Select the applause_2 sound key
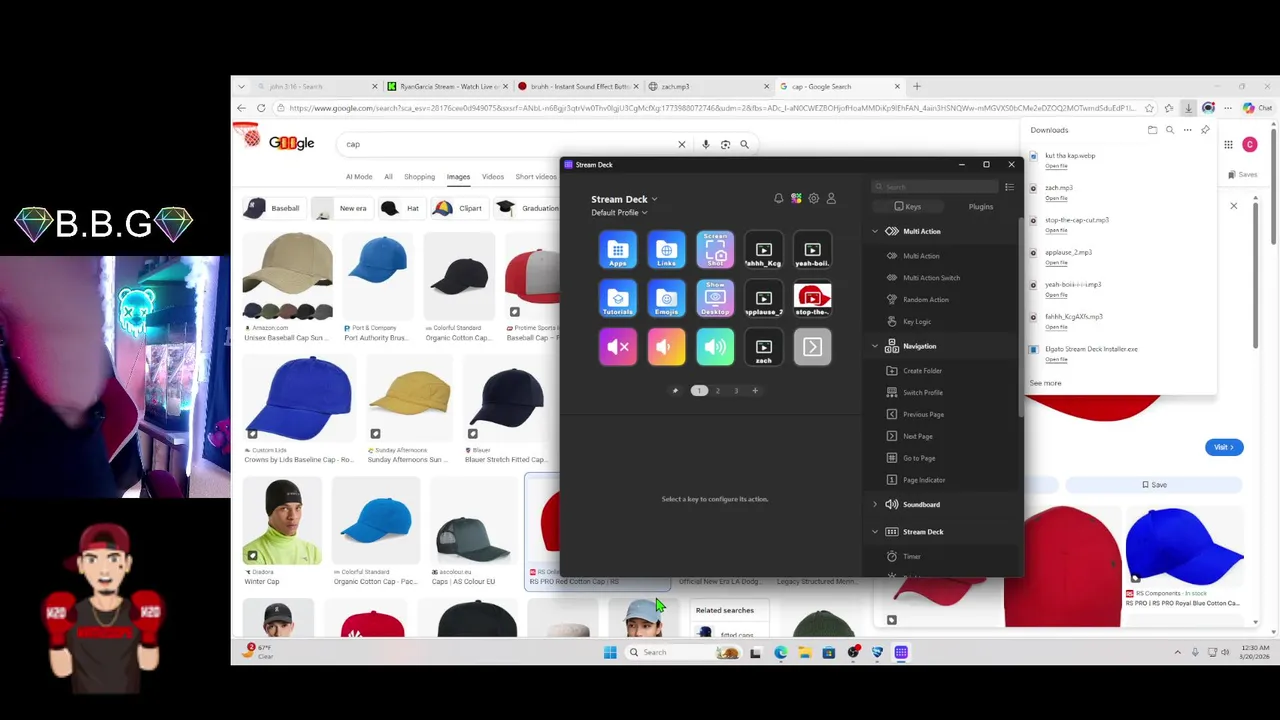The image size is (1280, 720). pos(764,298)
